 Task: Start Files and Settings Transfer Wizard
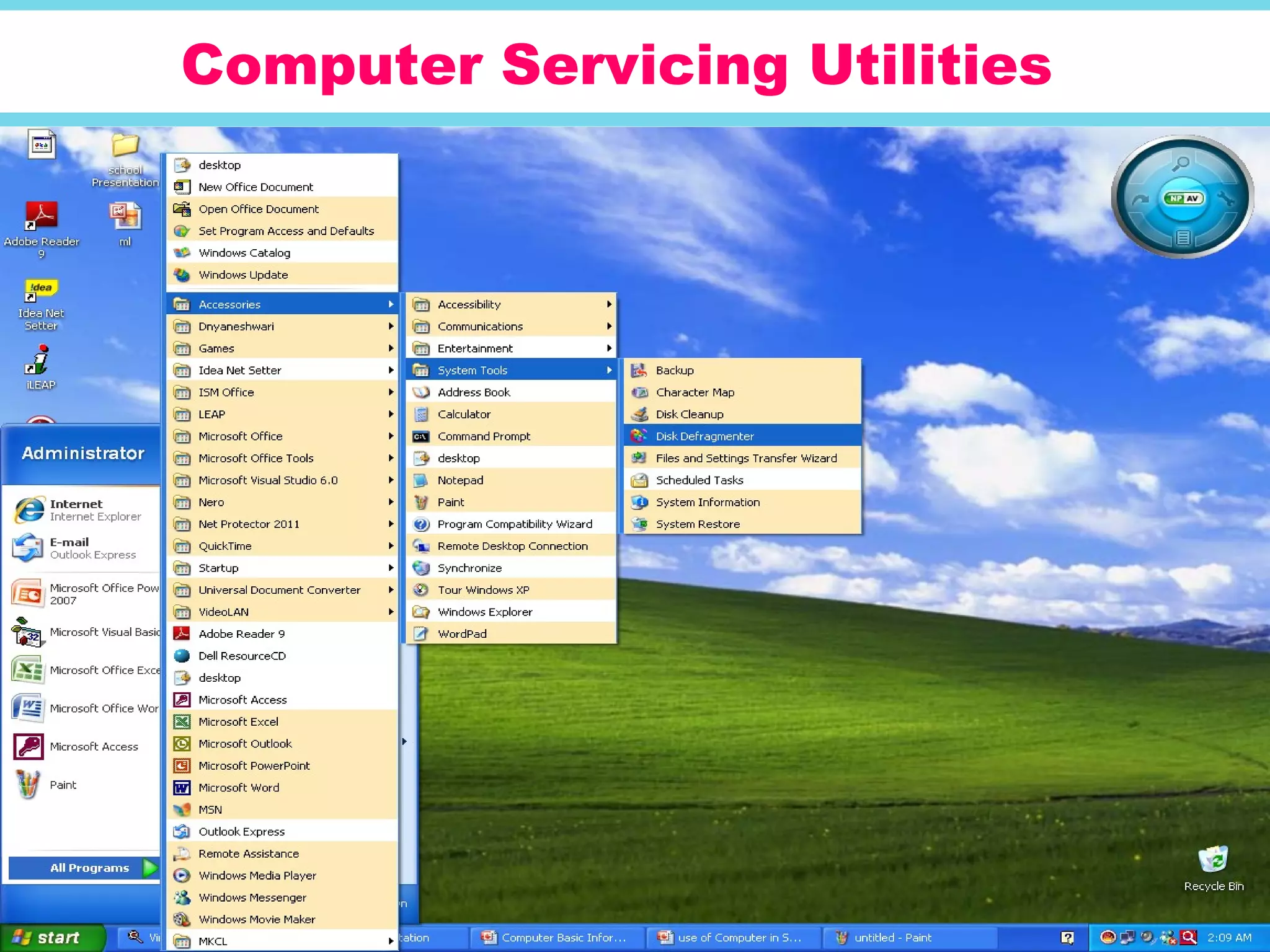pos(742,458)
